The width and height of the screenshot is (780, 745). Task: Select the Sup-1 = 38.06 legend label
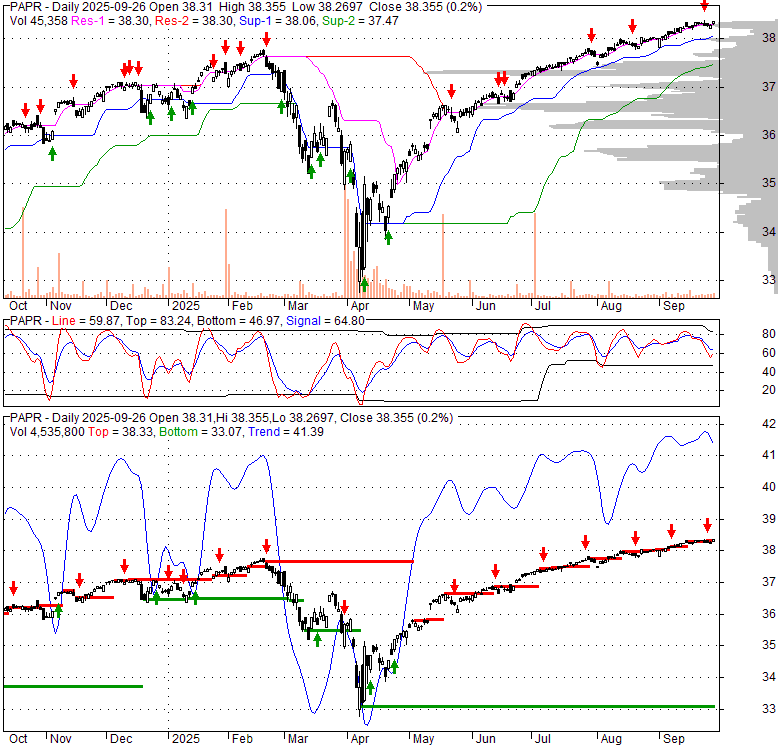[x=278, y=20]
